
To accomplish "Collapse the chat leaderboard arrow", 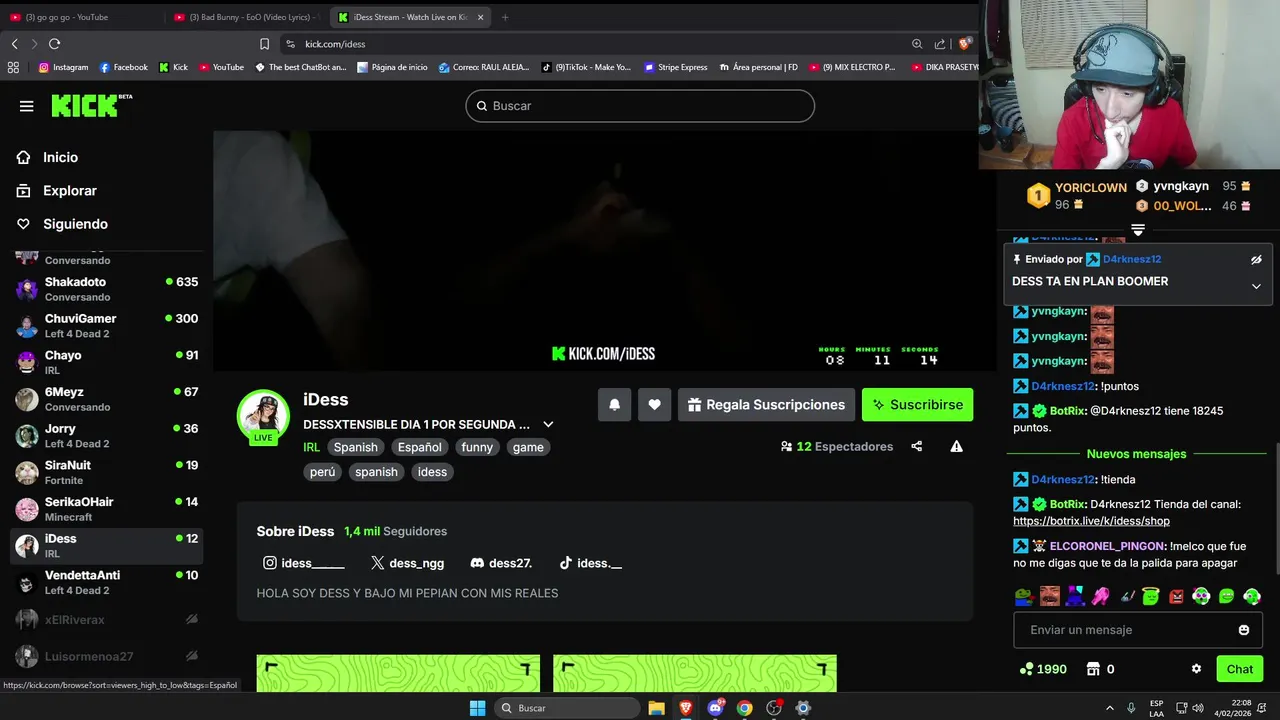I will [x=1138, y=230].
